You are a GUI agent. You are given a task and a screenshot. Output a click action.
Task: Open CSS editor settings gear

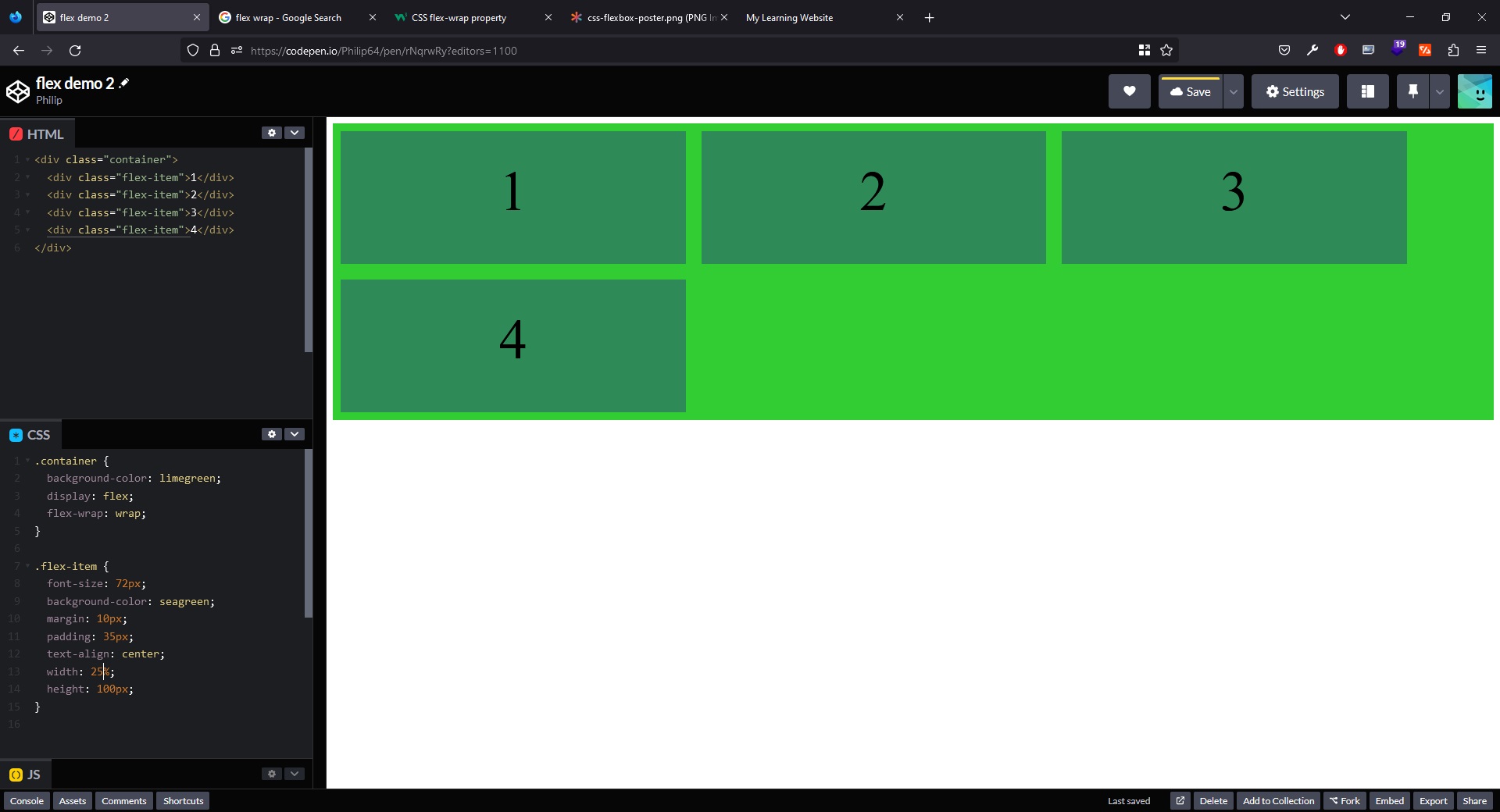[272, 434]
